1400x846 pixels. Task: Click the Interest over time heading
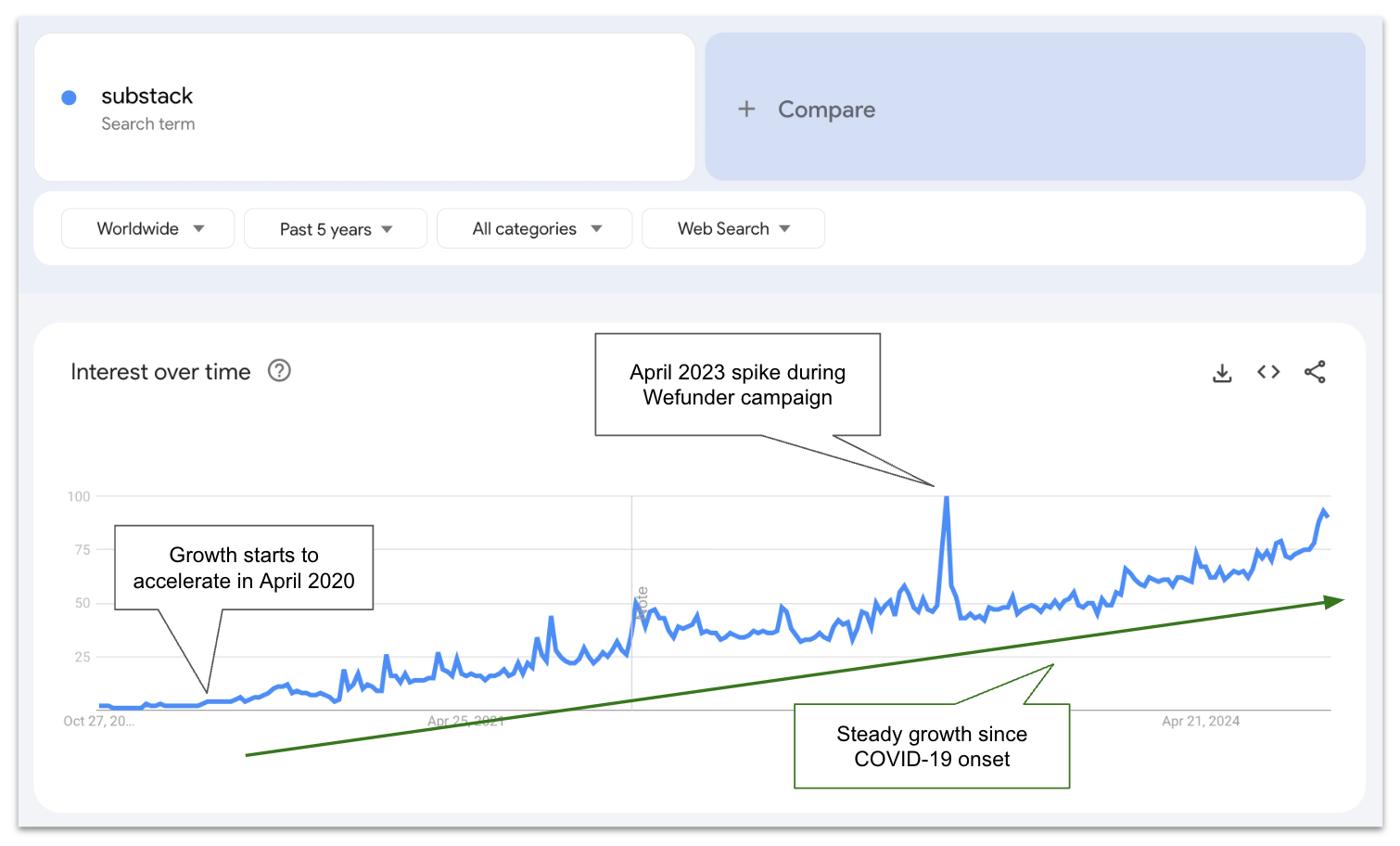(160, 371)
